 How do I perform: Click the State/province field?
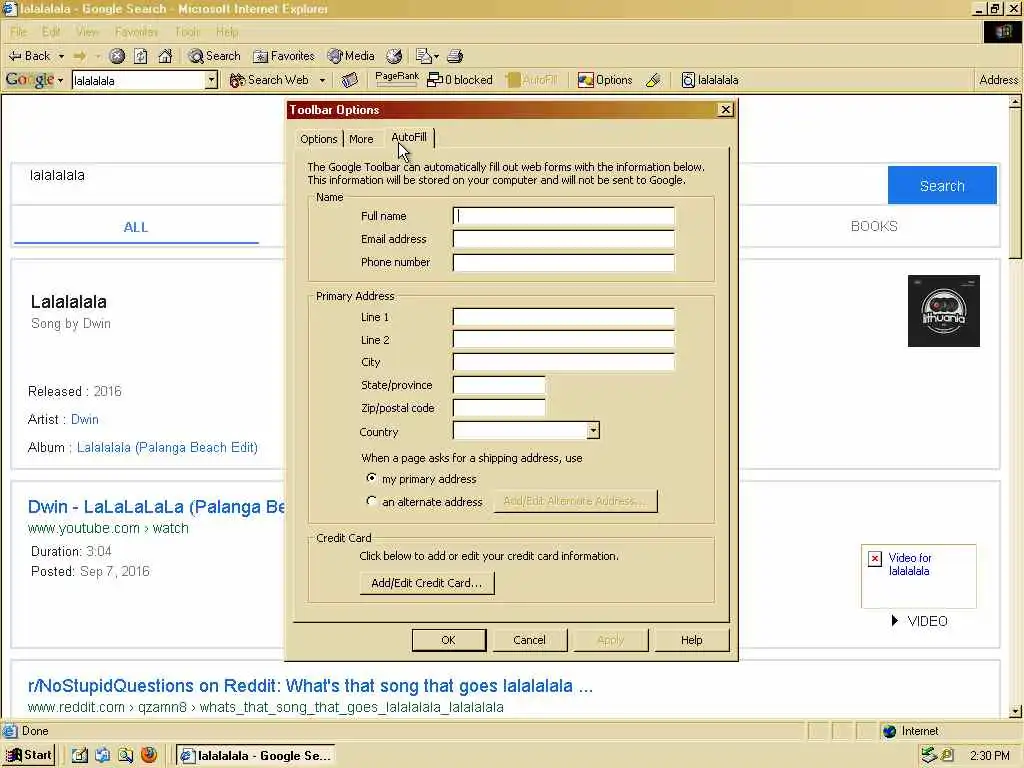499,385
